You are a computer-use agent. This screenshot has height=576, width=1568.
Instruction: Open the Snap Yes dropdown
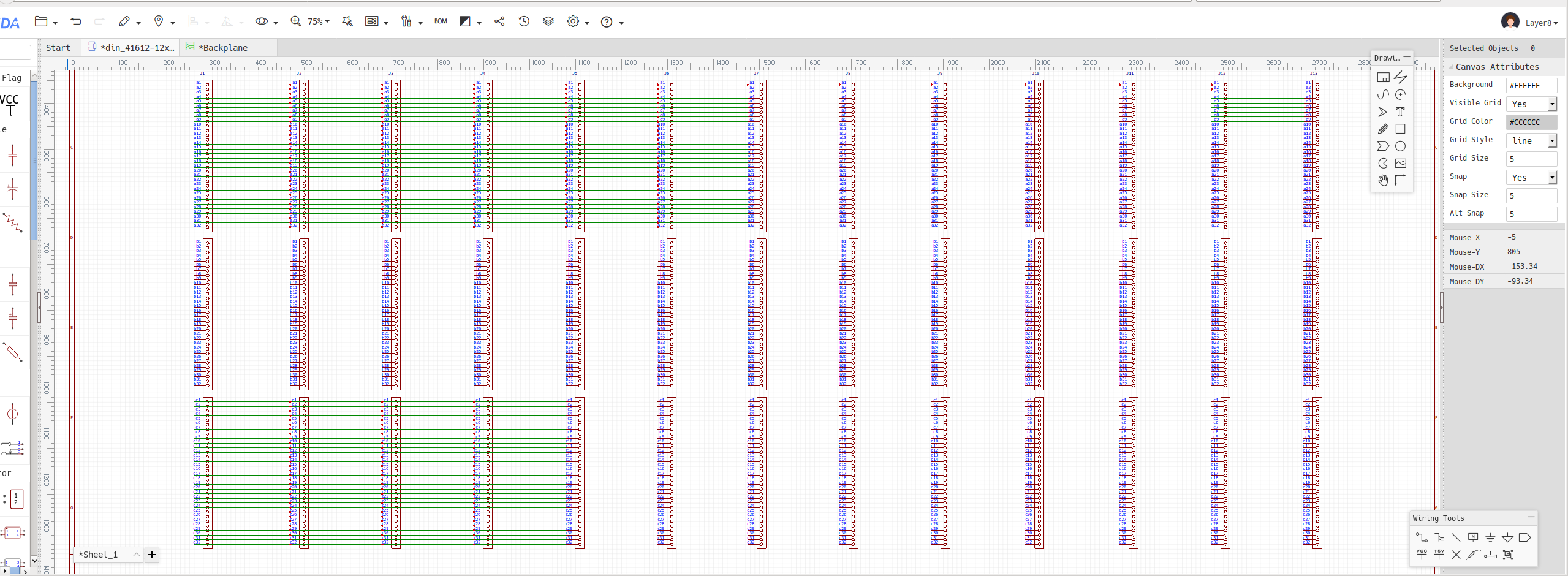tap(1531, 177)
